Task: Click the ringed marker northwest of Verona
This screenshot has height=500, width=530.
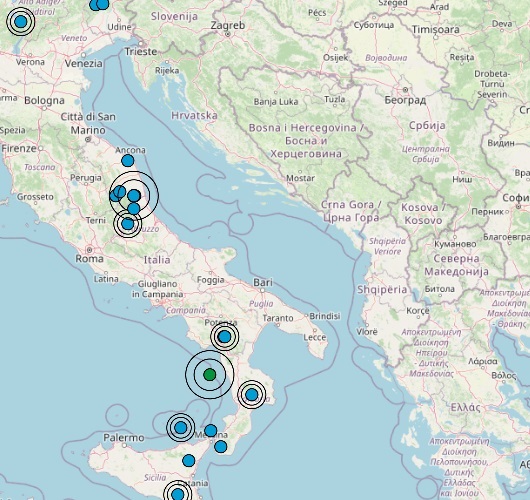Action: pos(21,22)
